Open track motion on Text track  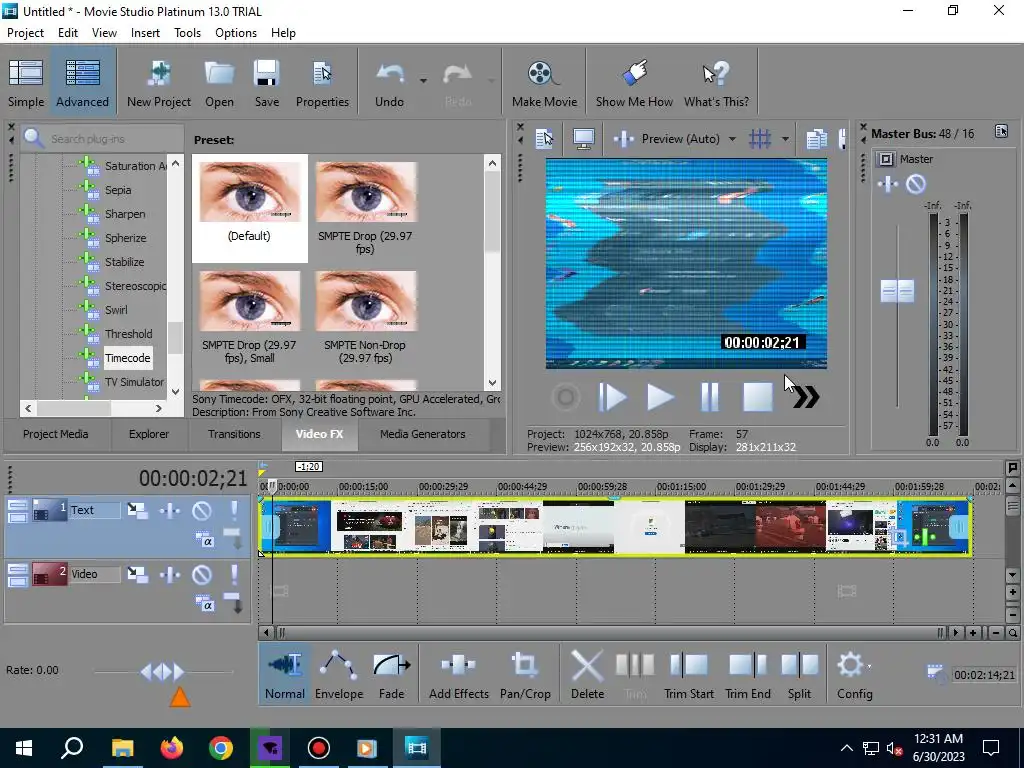click(137, 510)
